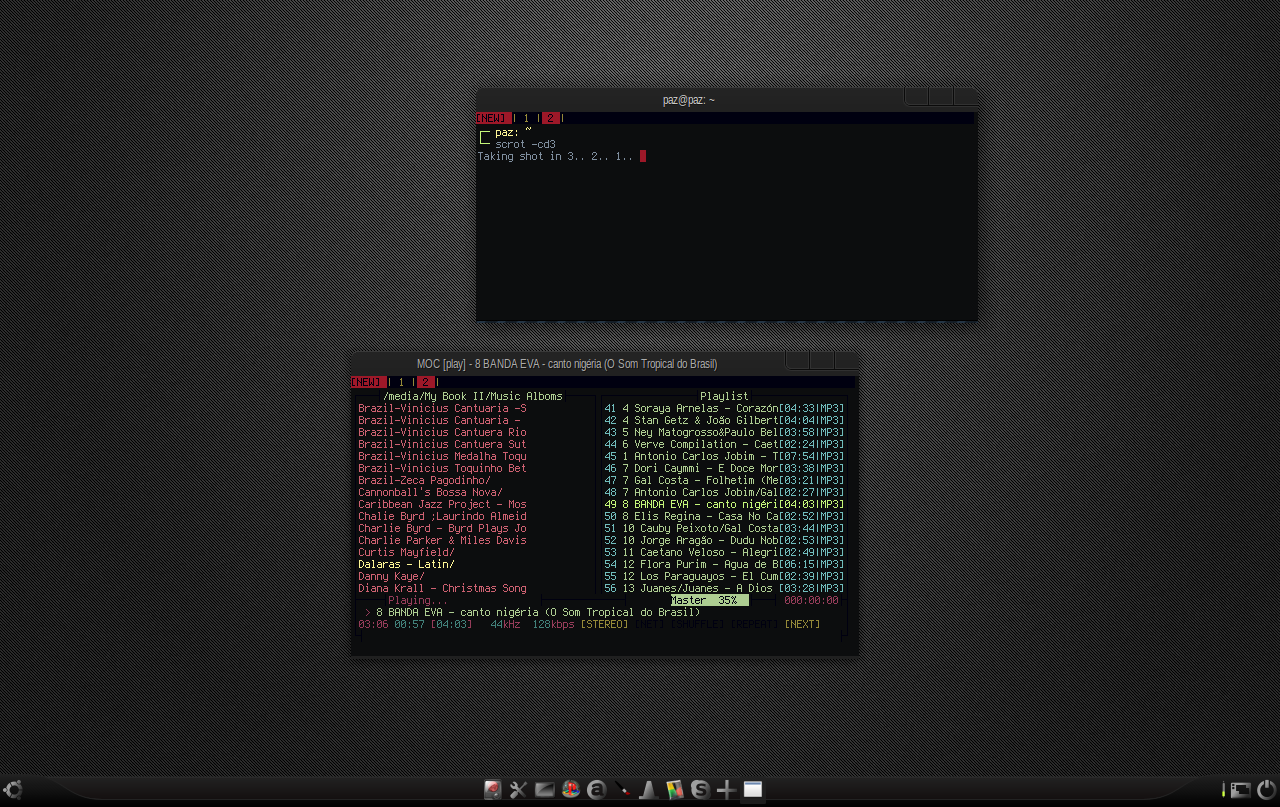
Task: Open the colorful globe dock icon
Action: click(570, 790)
